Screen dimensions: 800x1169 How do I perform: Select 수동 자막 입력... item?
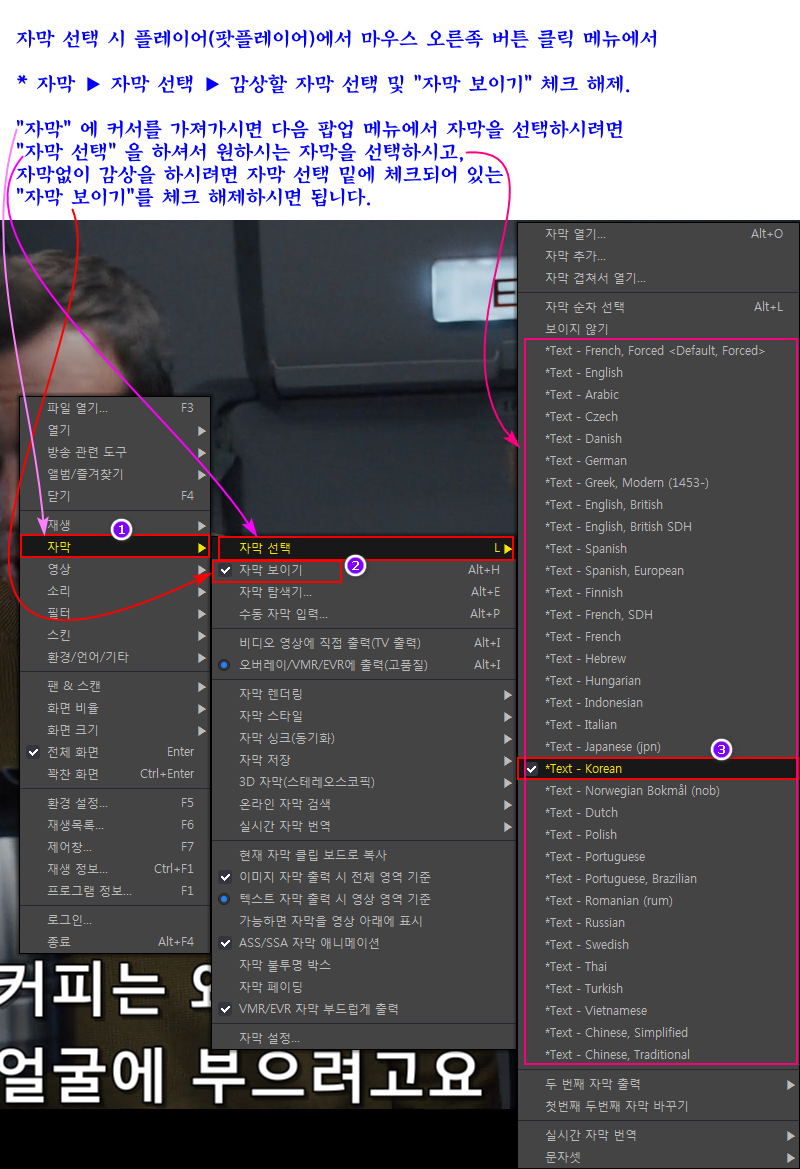364,614
